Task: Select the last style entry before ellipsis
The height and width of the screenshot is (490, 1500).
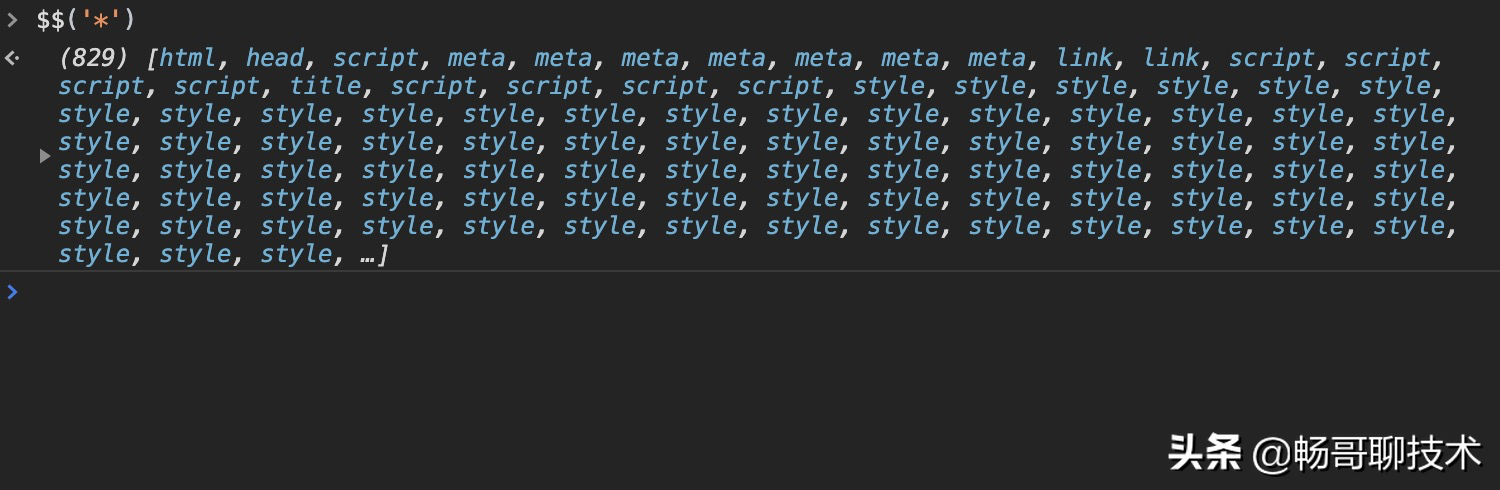Action: point(296,254)
